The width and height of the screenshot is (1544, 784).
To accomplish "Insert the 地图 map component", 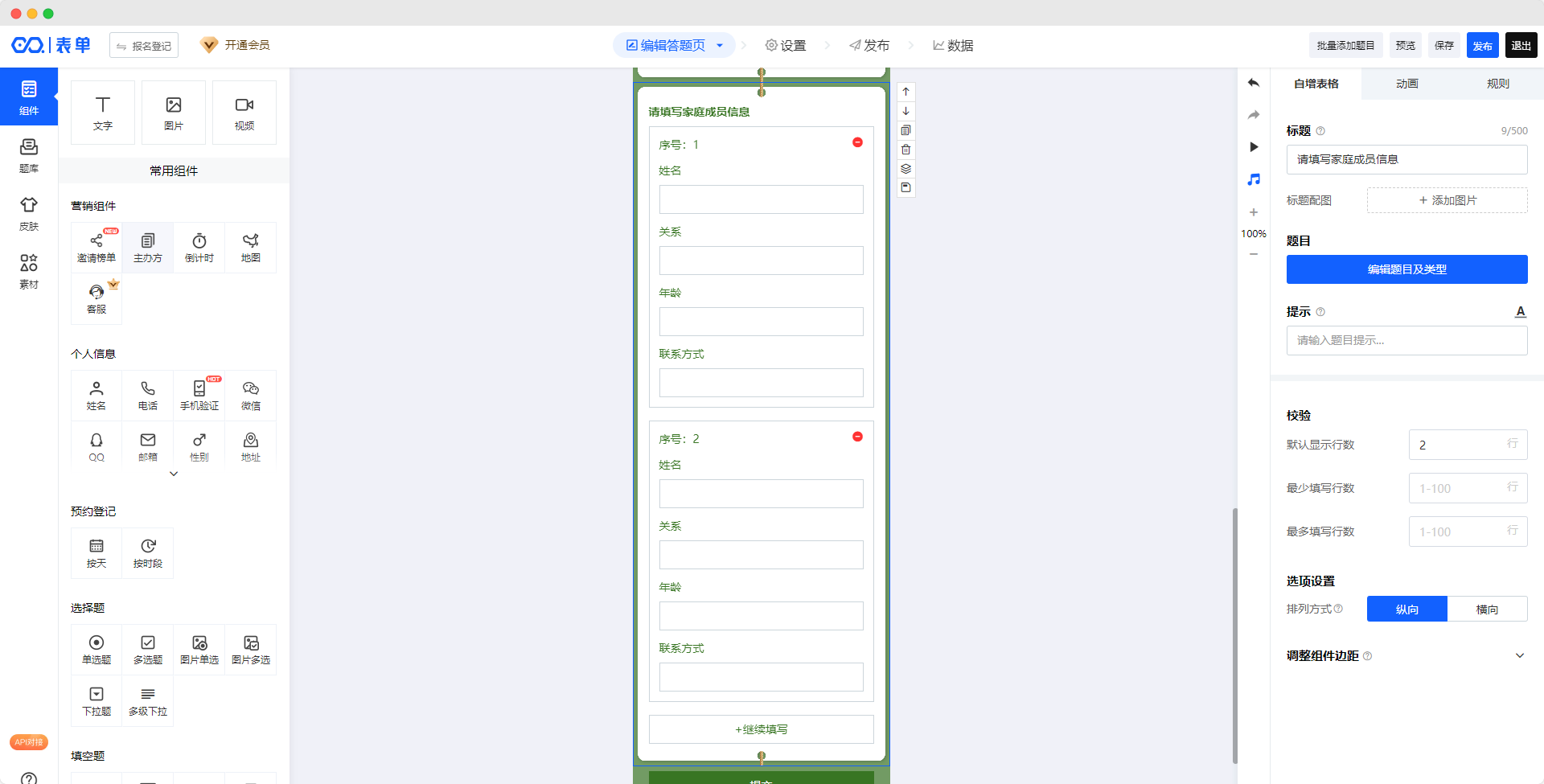I will (x=250, y=248).
